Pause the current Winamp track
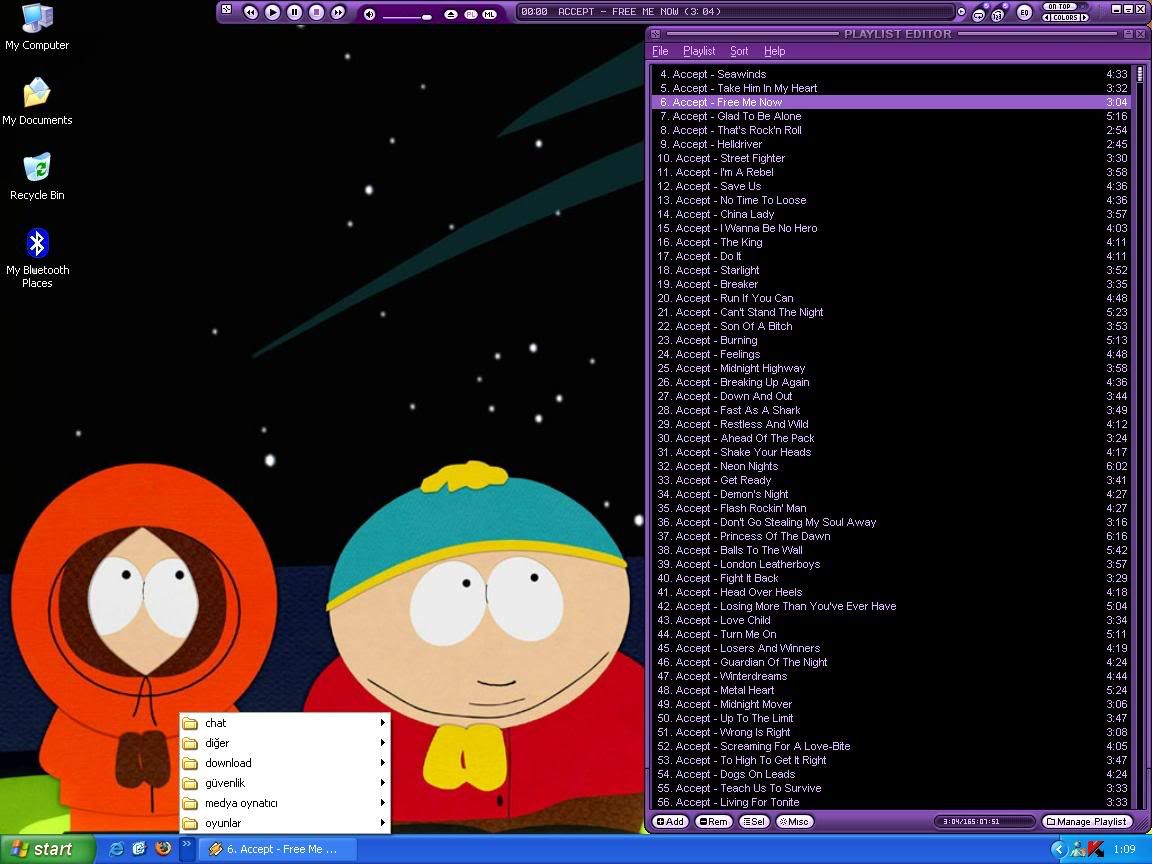This screenshot has height=864, width=1152. click(x=294, y=12)
